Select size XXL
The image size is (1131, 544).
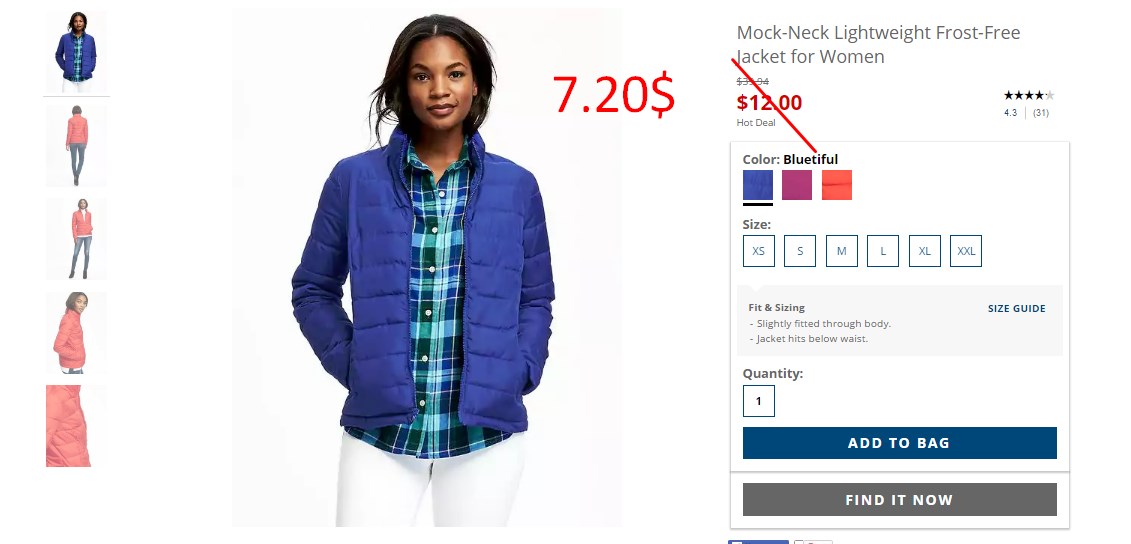tap(966, 251)
